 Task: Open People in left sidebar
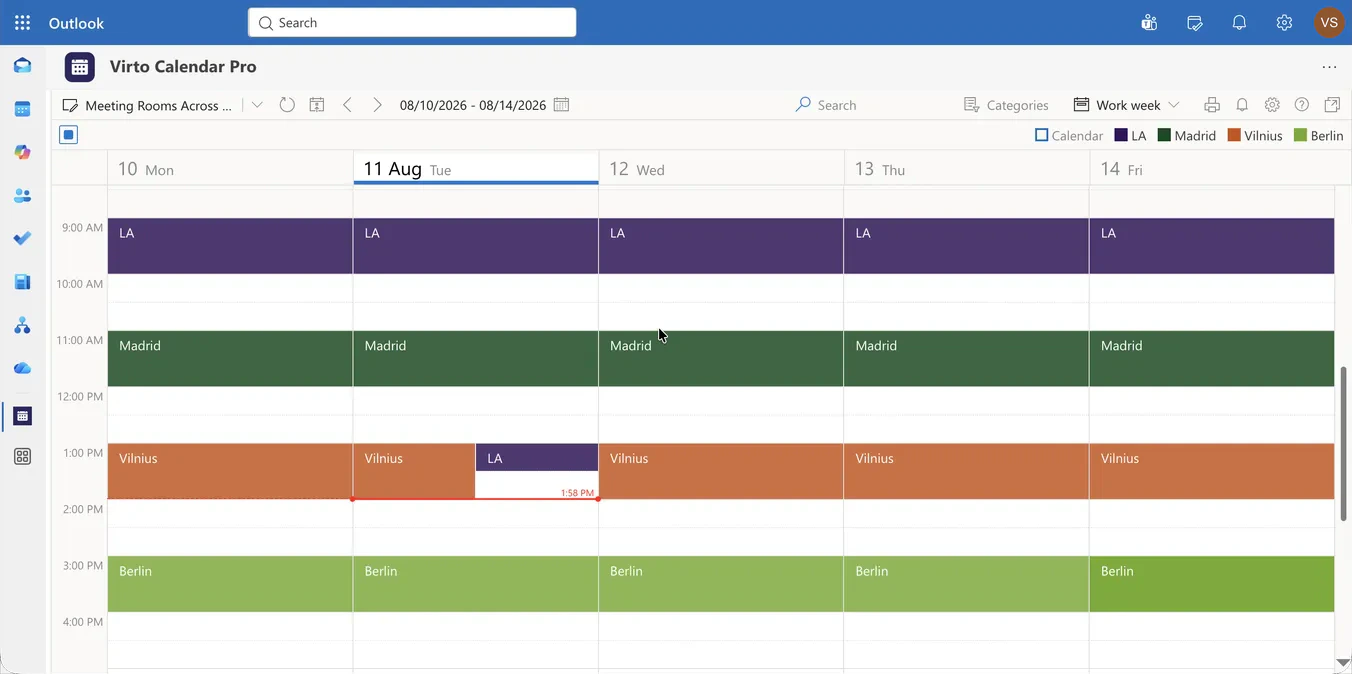click(x=22, y=195)
